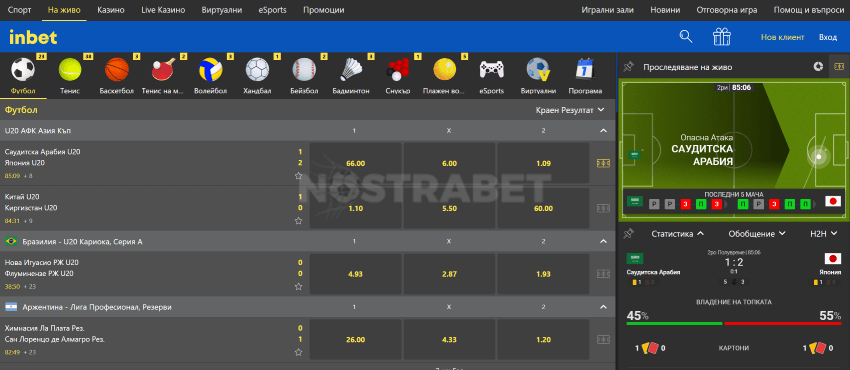The width and height of the screenshot is (850, 370).
Task: Pin the statistics panel
Action: 628,233
